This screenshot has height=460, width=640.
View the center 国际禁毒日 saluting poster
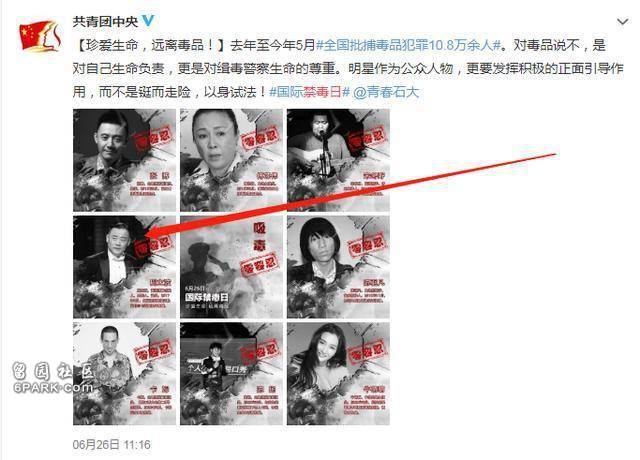231,267
